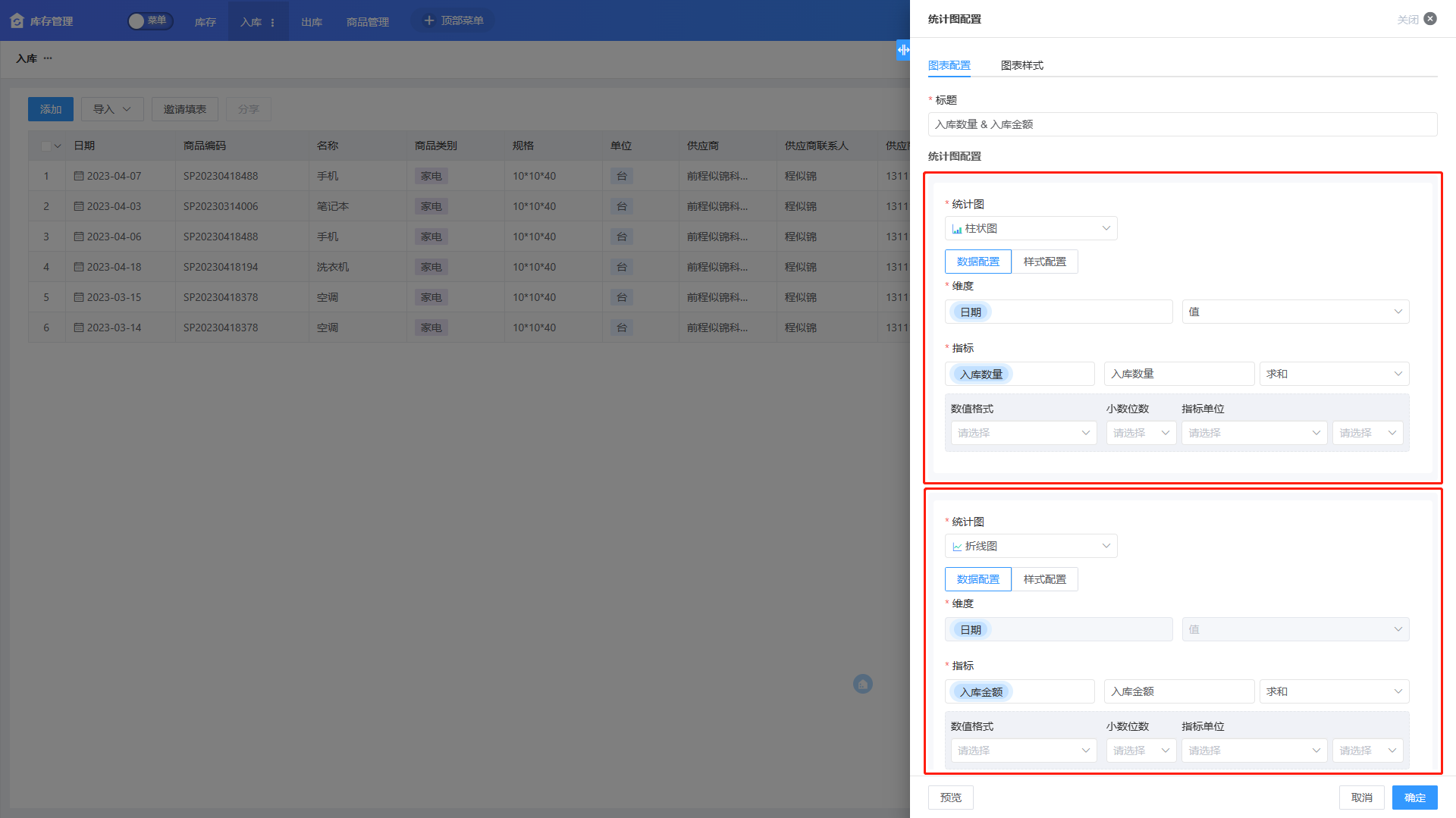Click the 家电 tag in row 1

(431, 176)
